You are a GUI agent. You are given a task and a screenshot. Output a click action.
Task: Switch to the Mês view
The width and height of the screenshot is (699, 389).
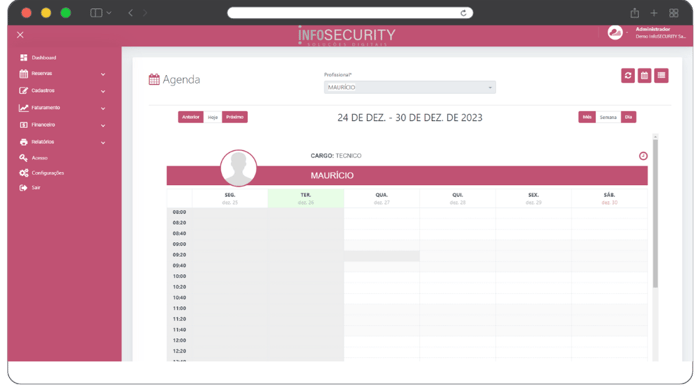coord(587,117)
